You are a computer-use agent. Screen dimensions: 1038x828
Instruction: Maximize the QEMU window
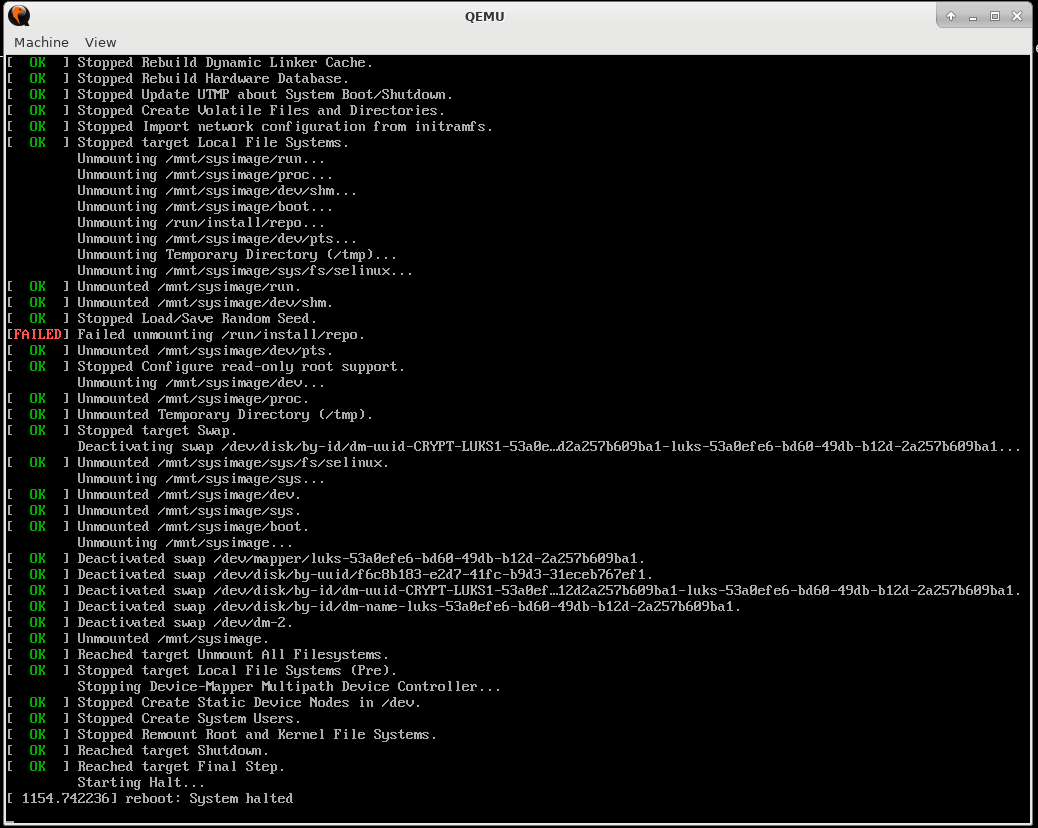[x=994, y=16]
